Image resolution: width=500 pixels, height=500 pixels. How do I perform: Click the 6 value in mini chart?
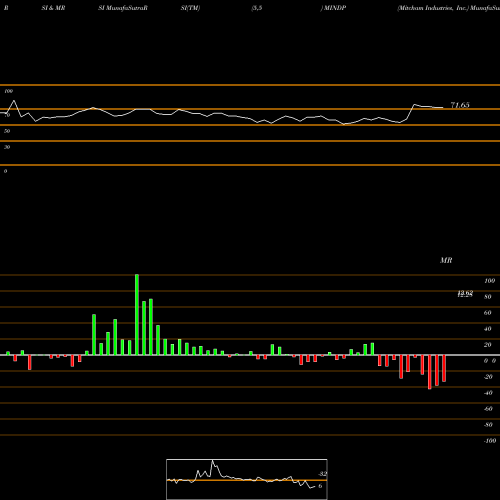(x=320, y=486)
